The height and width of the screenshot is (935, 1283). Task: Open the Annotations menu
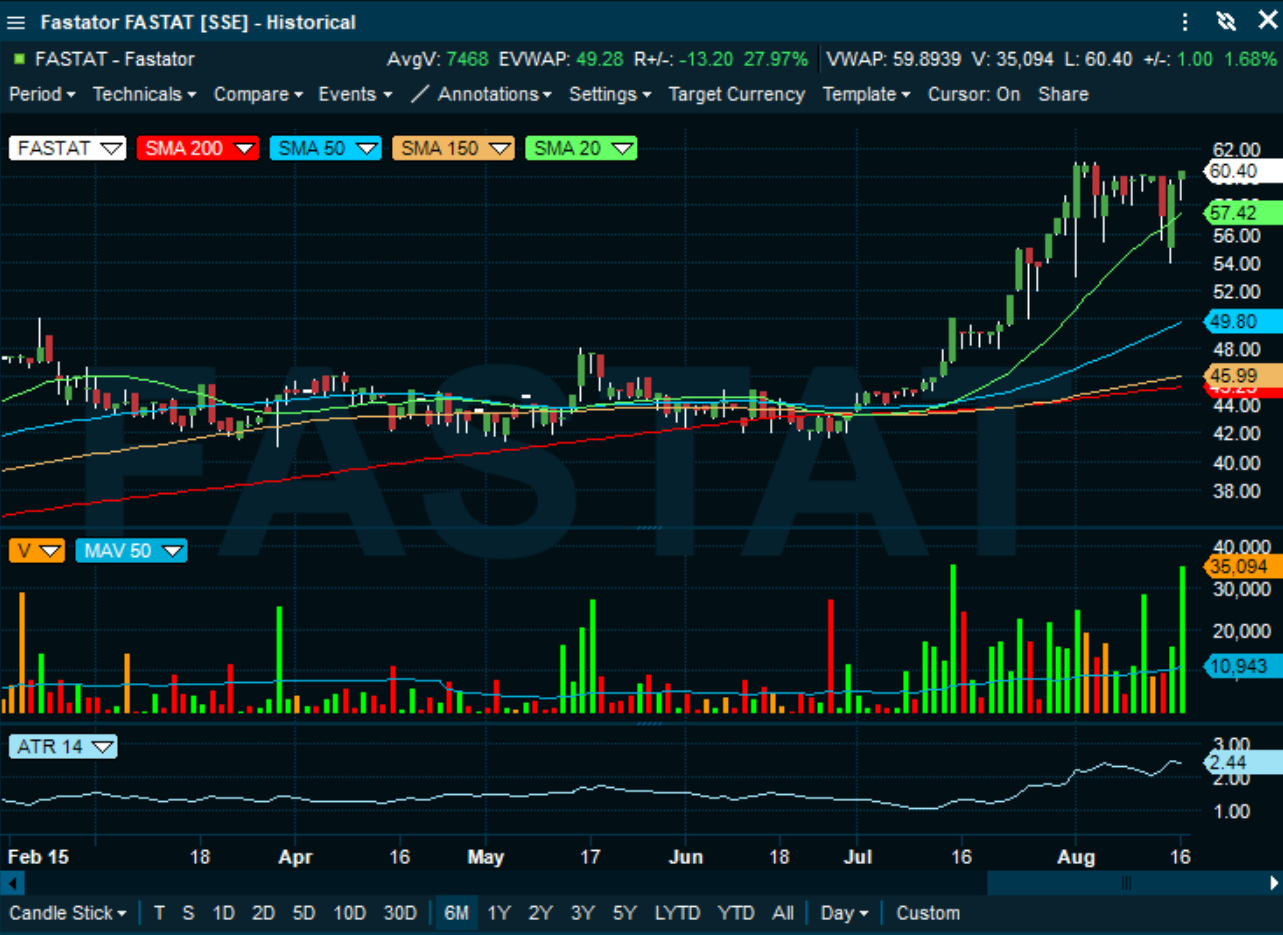coord(495,94)
